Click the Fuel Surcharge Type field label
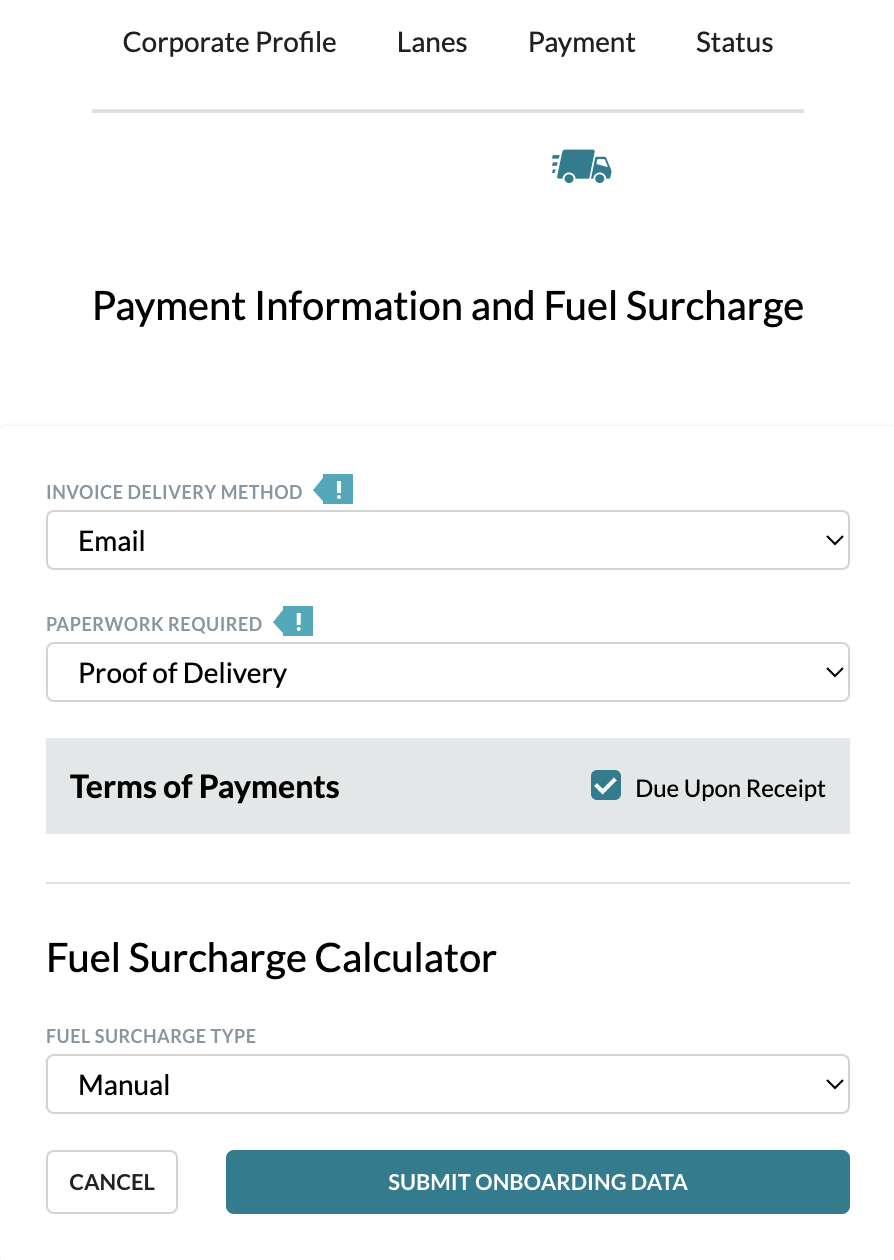 pos(151,1036)
